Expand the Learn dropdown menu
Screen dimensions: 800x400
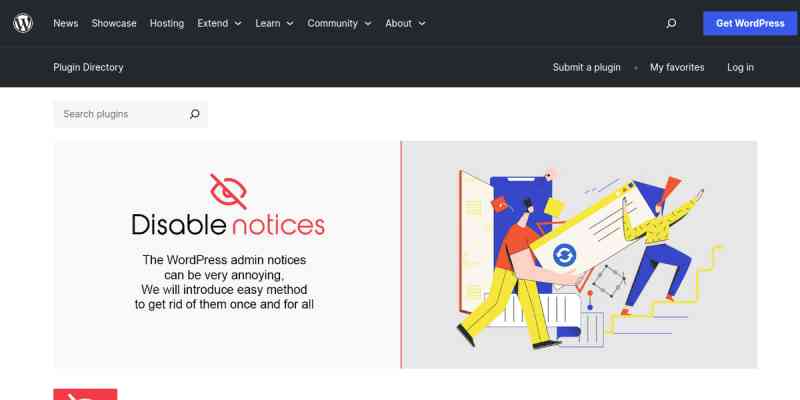(274, 23)
